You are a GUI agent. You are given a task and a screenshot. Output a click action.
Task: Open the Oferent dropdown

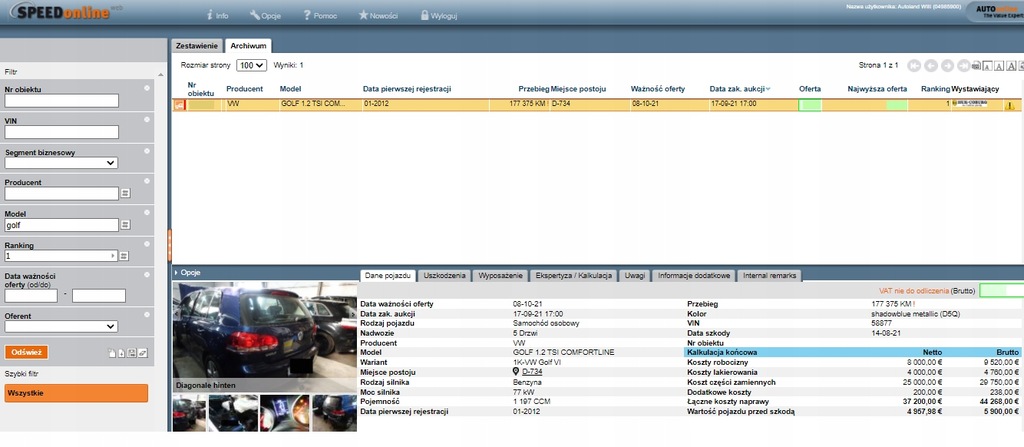tap(61, 326)
